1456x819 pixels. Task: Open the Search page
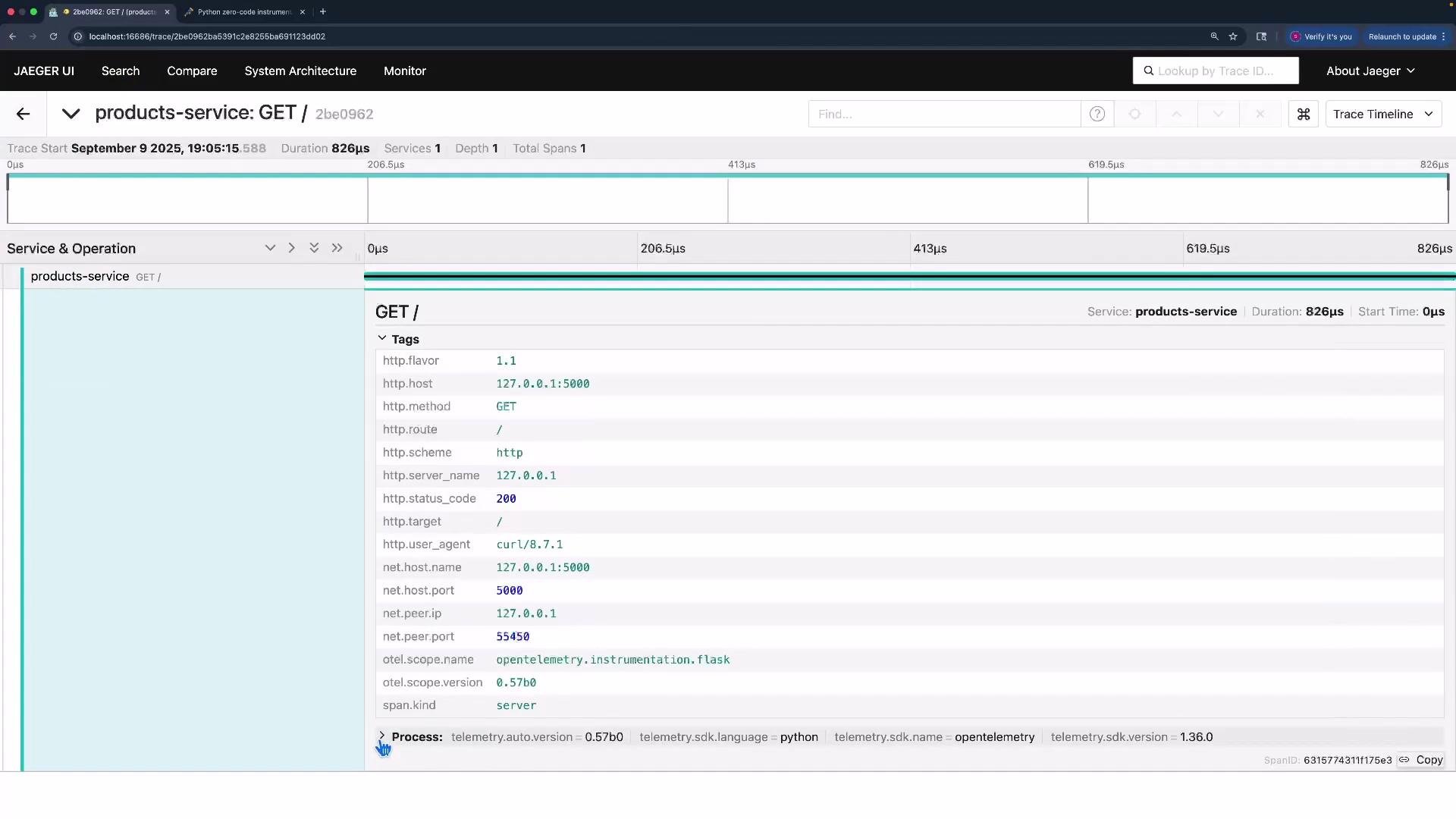click(121, 71)
